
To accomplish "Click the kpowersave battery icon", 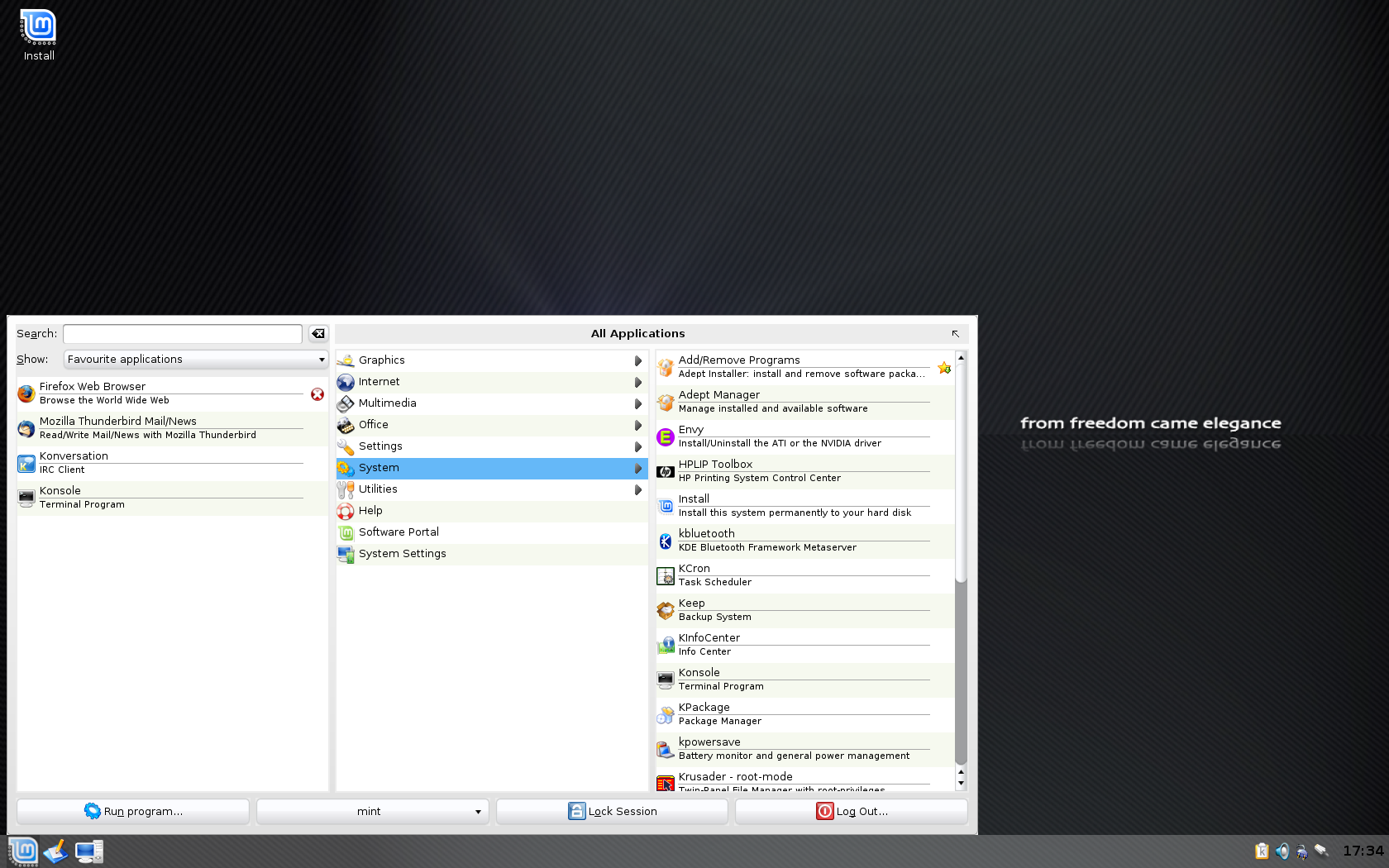I will (x=666, y=749).
